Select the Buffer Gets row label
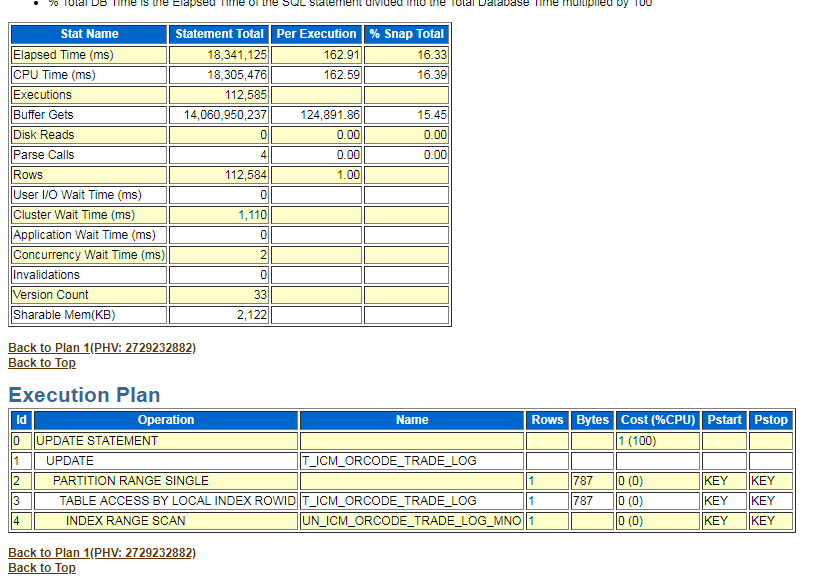Screen dimensions: 827x578 89,115
